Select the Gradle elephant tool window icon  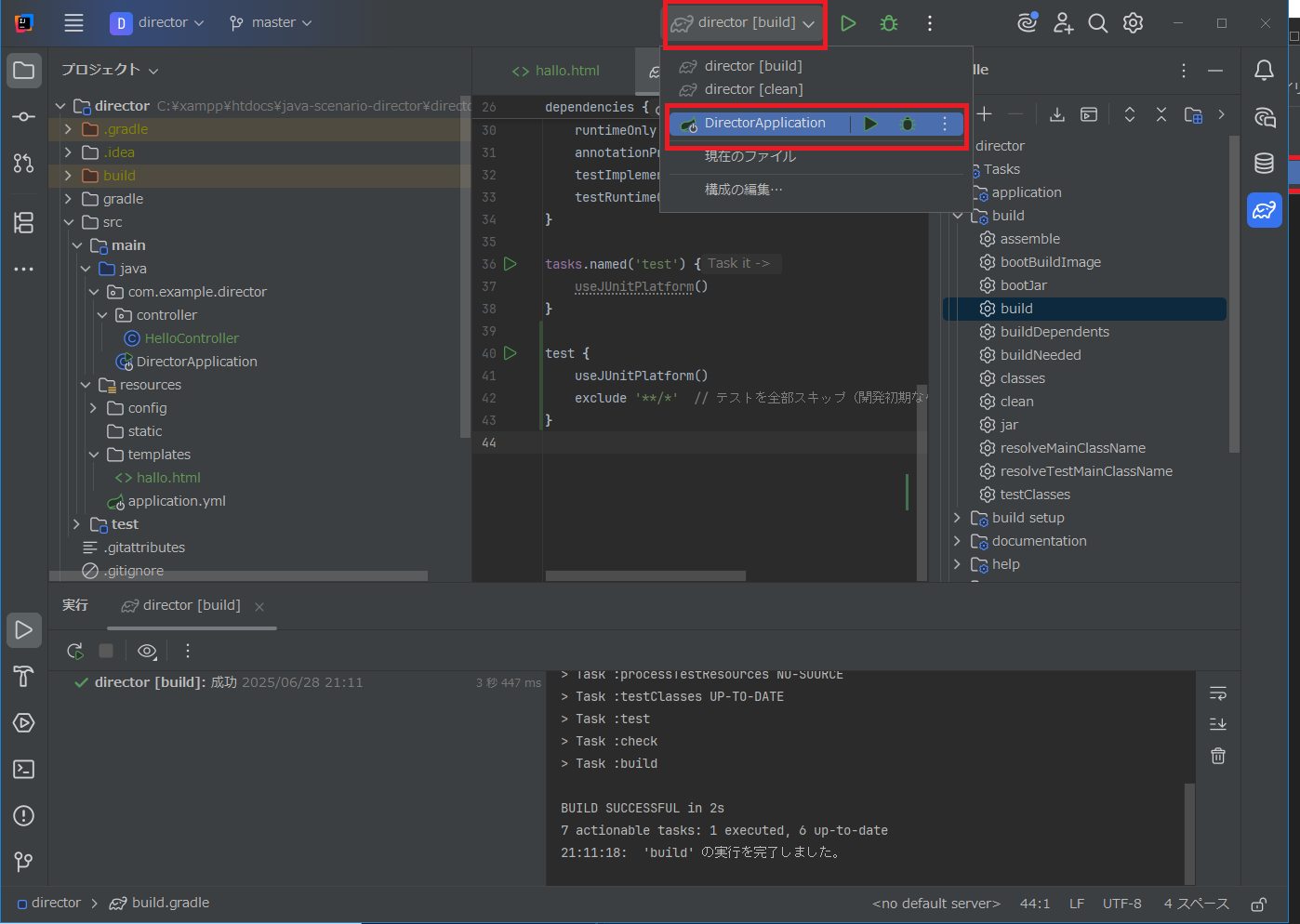click(x=1265, y=210)
